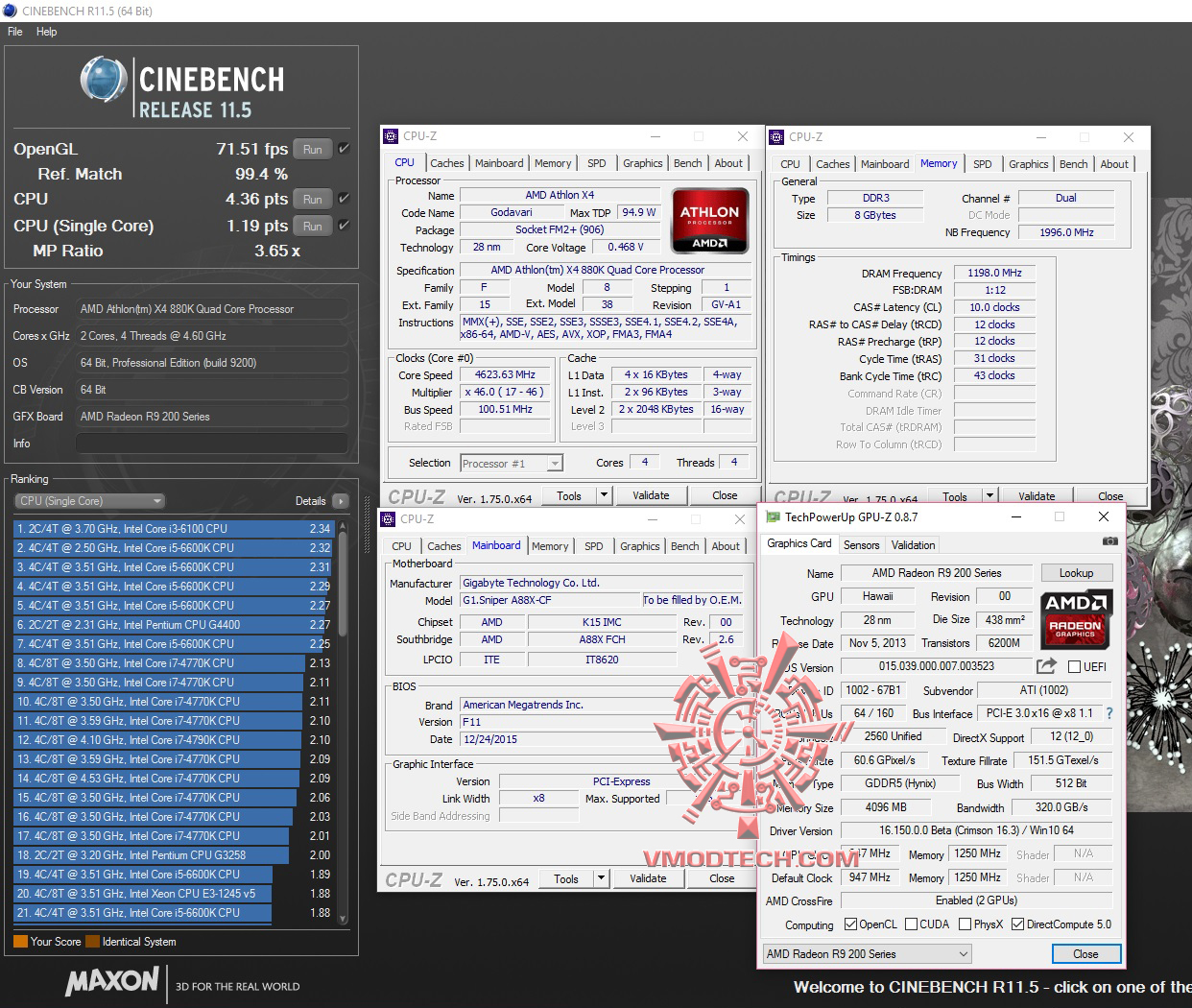The image size is (1192, 1008).
Task: Select ranking row Intel Core i7-4790K CPU
Action: point(174,740)
